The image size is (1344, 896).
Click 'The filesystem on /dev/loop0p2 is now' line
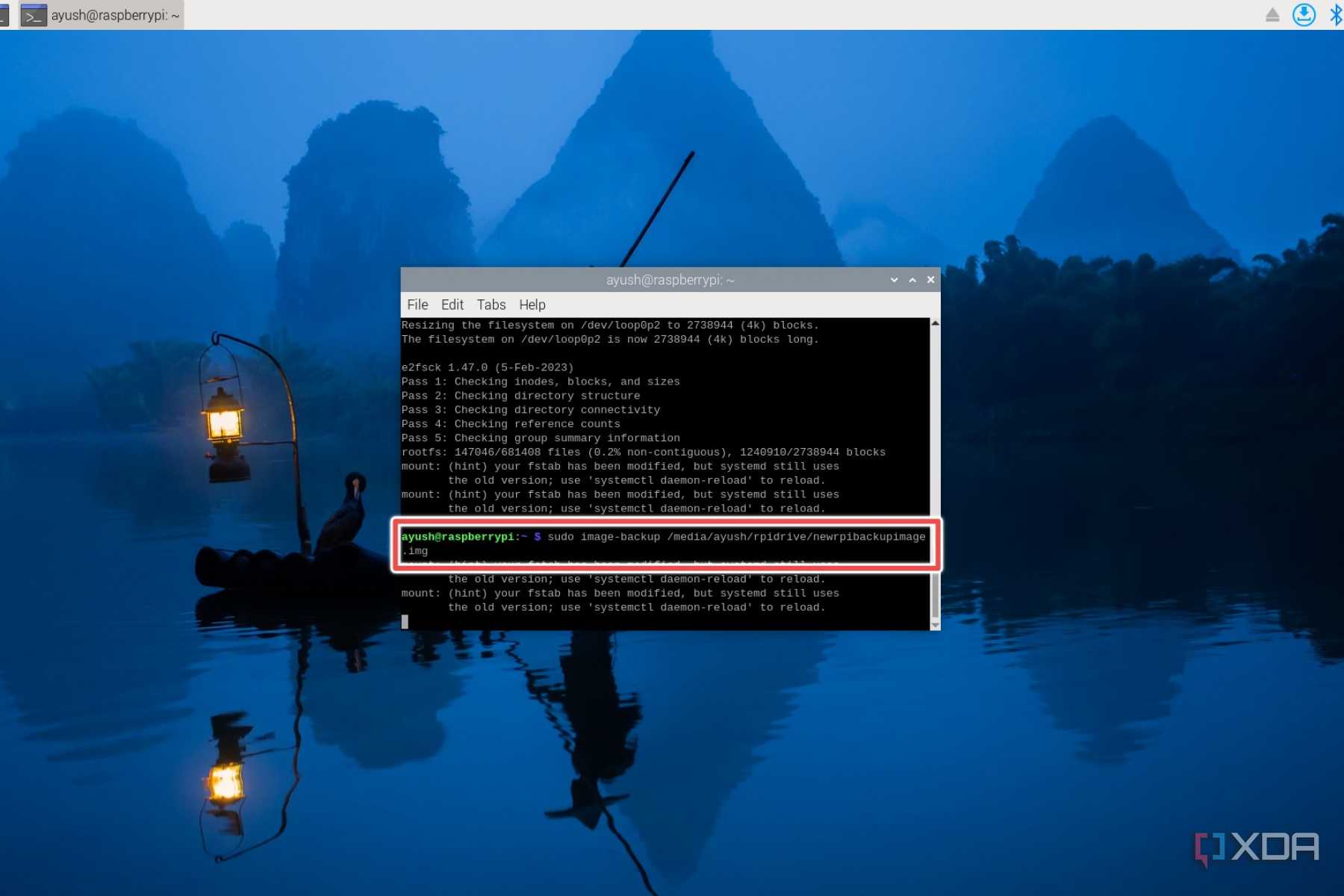(x=610, y=340)
